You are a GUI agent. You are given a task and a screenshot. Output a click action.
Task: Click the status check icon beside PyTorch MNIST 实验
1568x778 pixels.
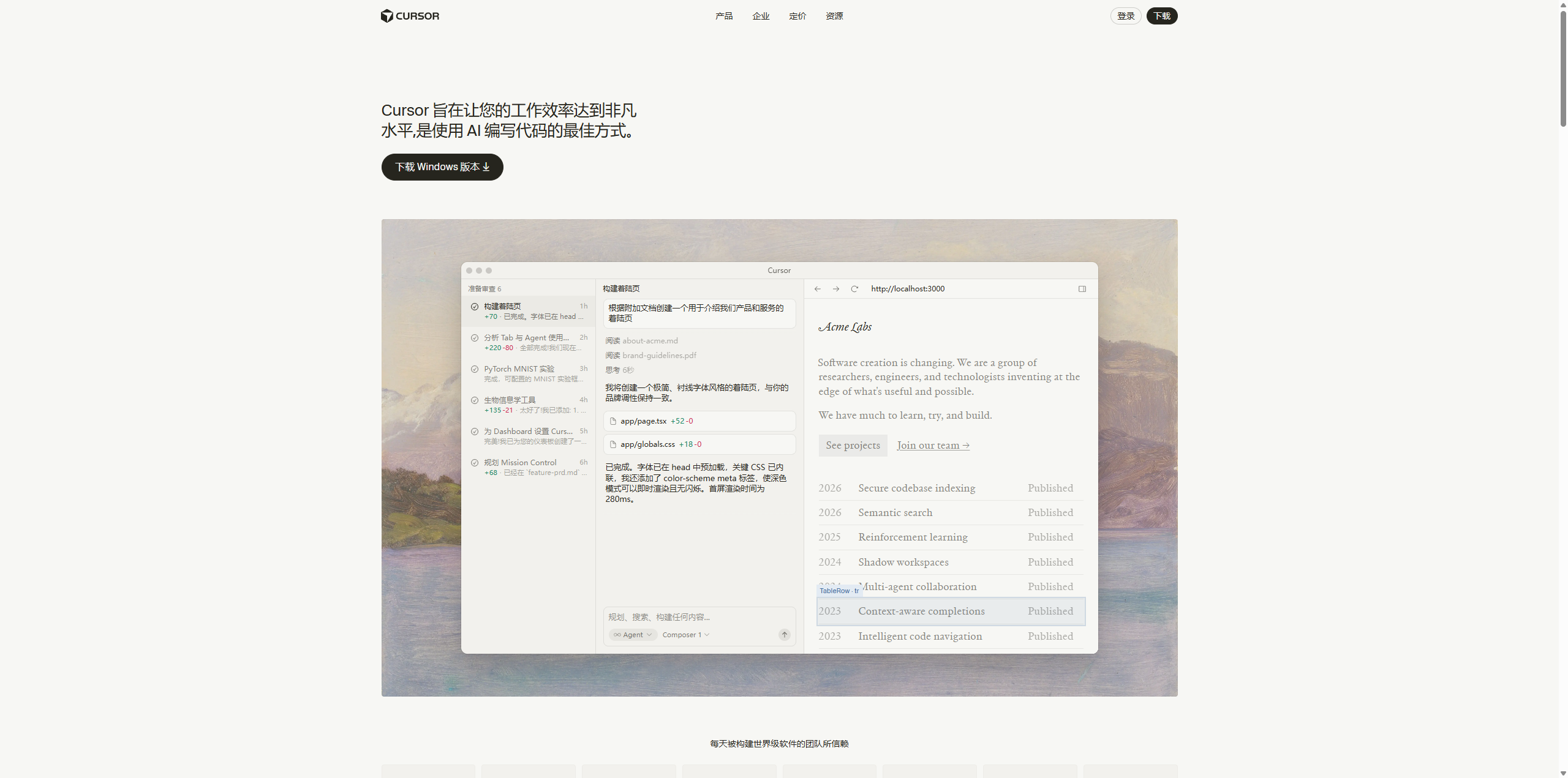pyautogui.click(x=475, y=369)
